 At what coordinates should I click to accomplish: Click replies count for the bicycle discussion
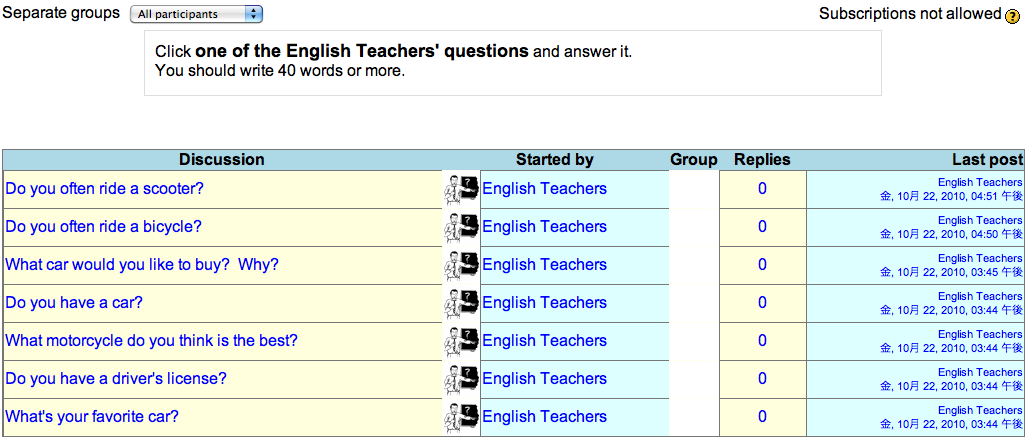[x=763, y=227]
